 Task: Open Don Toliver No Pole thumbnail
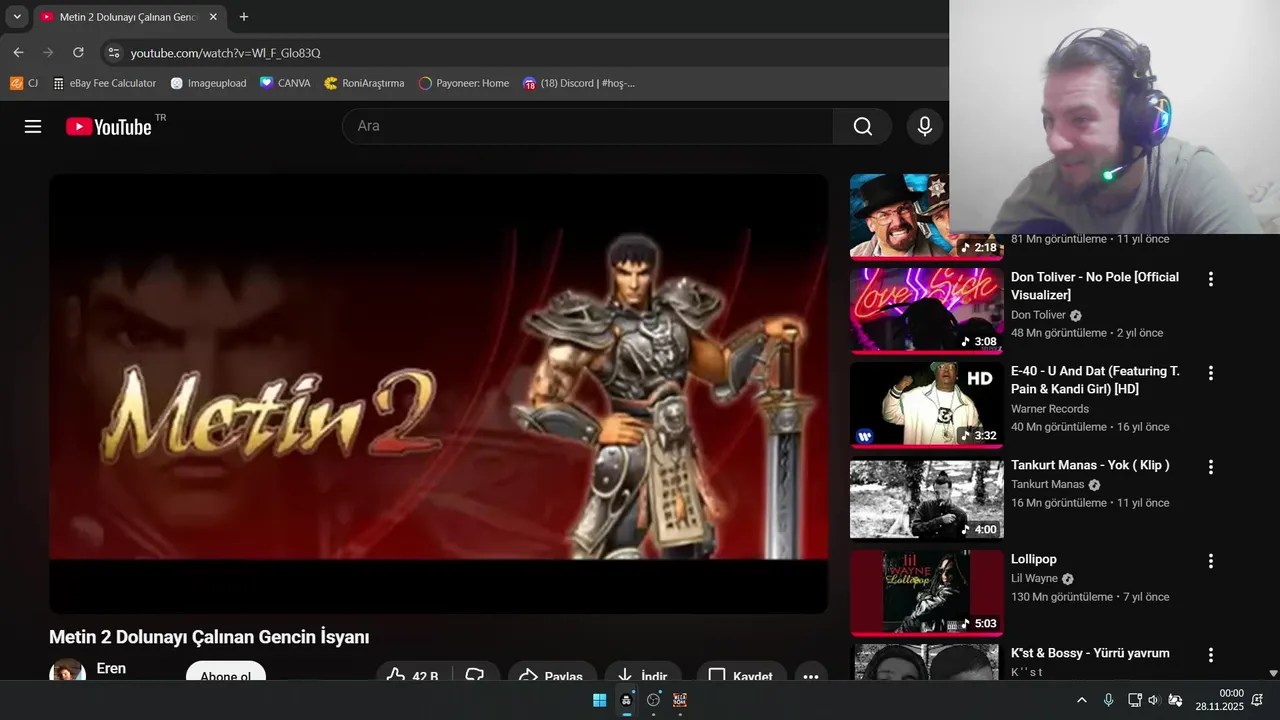point(926,310)
